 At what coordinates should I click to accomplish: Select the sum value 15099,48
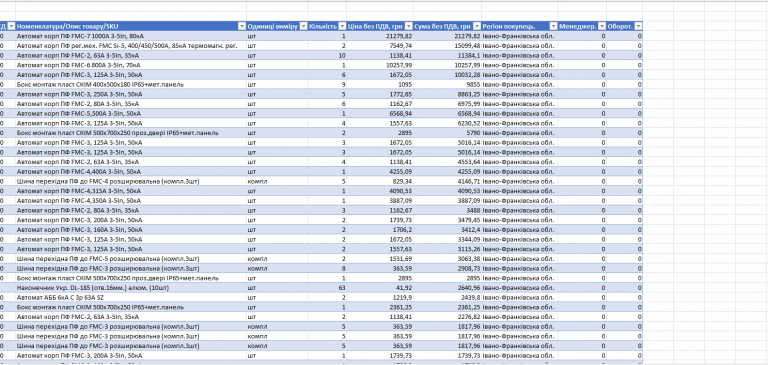click(447, 46)
